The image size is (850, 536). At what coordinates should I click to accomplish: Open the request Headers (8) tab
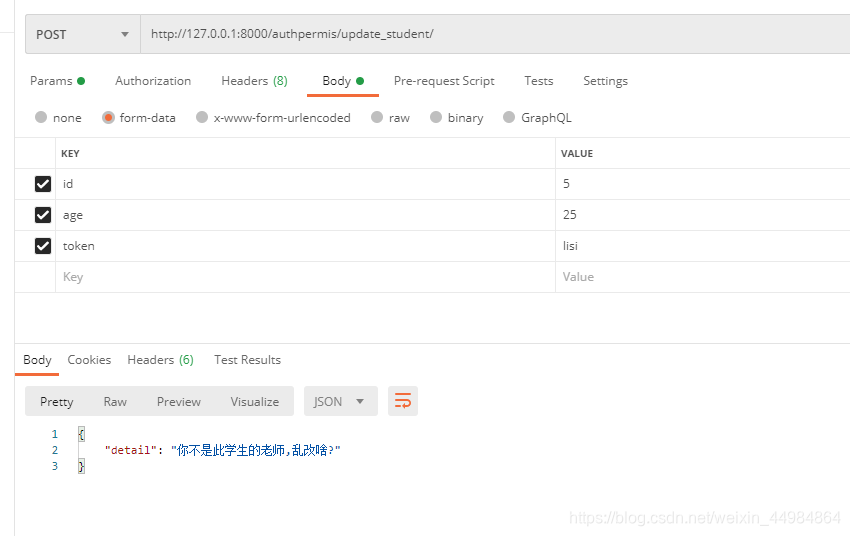(x=254, y=81)
